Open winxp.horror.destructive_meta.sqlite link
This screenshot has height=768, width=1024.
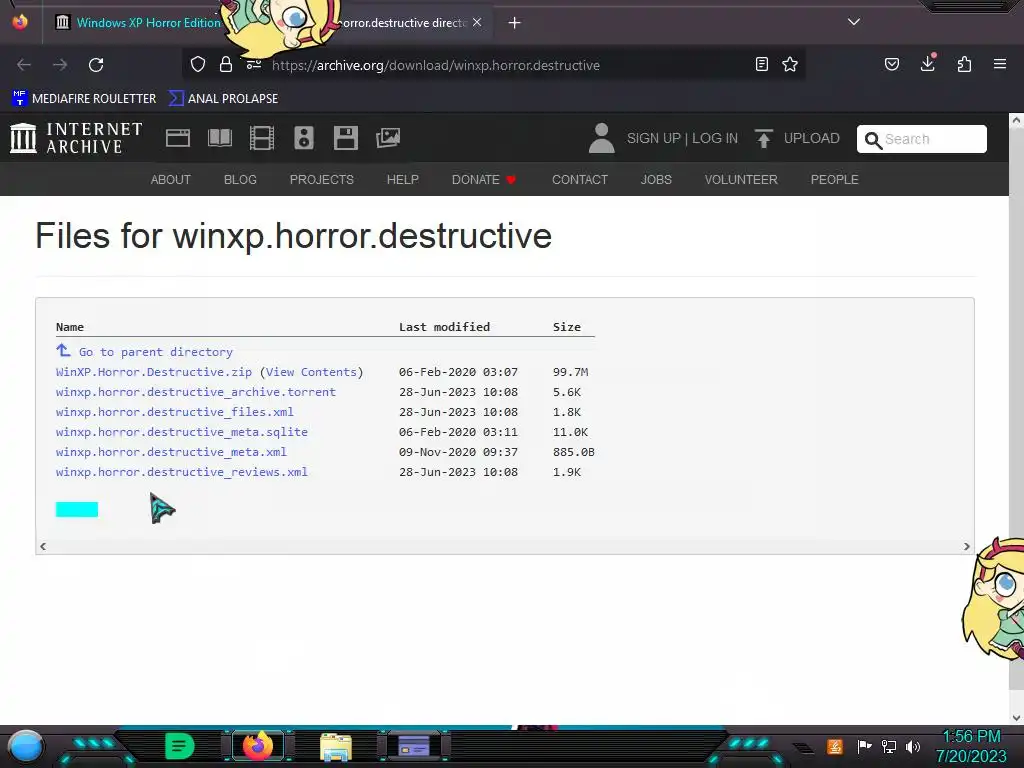182,432
